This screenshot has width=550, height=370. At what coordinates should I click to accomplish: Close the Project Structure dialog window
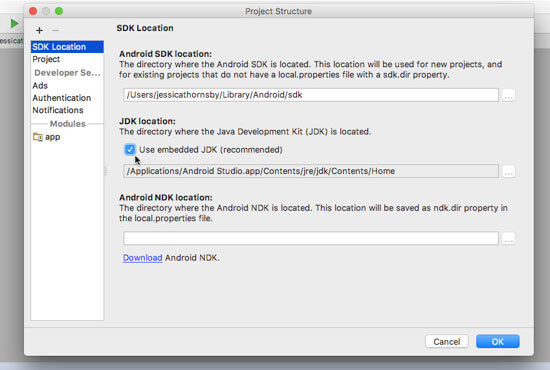pyautogui.click(x=33, y=11)
